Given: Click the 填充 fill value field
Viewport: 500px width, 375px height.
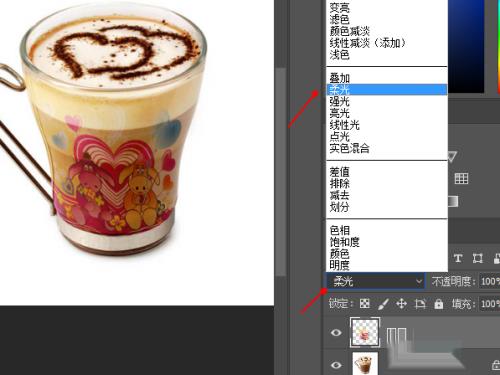Looking at the screenshot, I should tap(489, 304).
